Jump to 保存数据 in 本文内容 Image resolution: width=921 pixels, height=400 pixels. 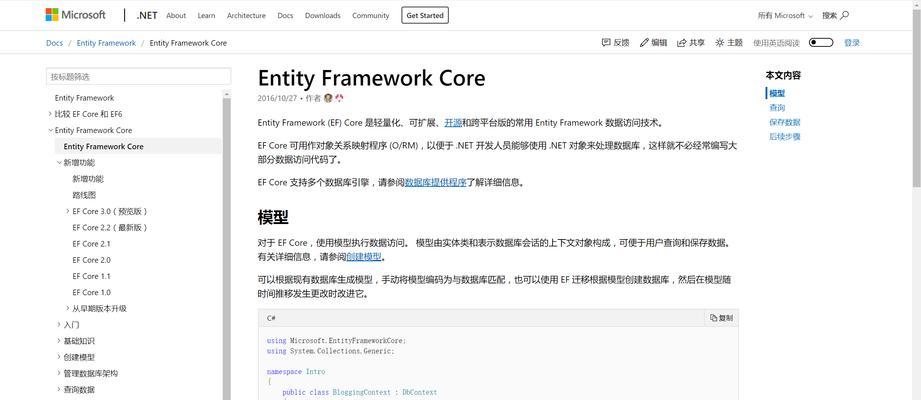pyautogui.click(x=785, y=122)
